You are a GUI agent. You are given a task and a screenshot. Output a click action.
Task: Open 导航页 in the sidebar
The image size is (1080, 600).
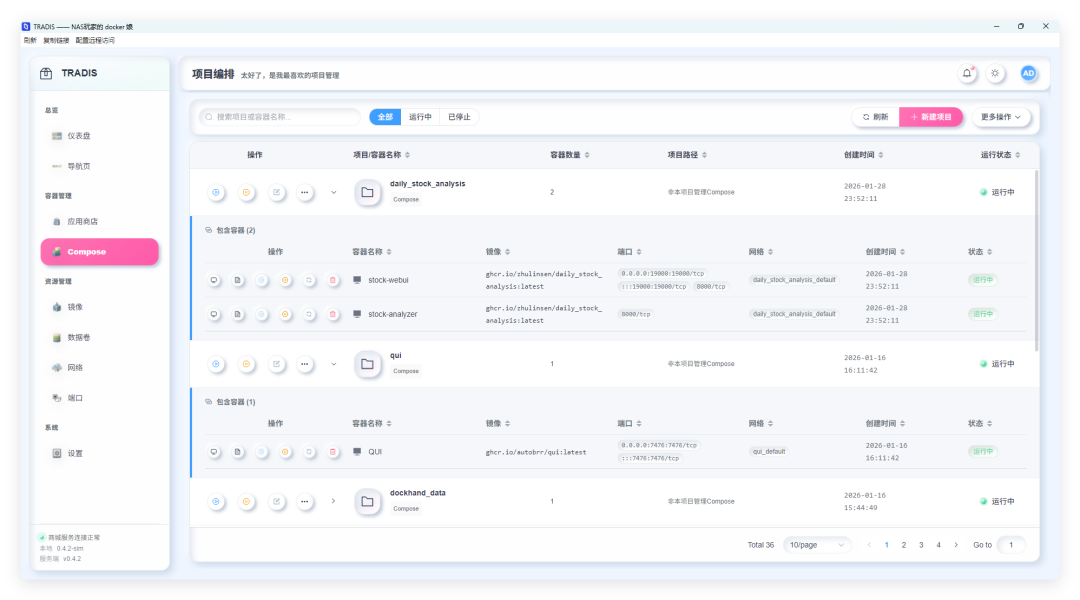pos(100,166)
